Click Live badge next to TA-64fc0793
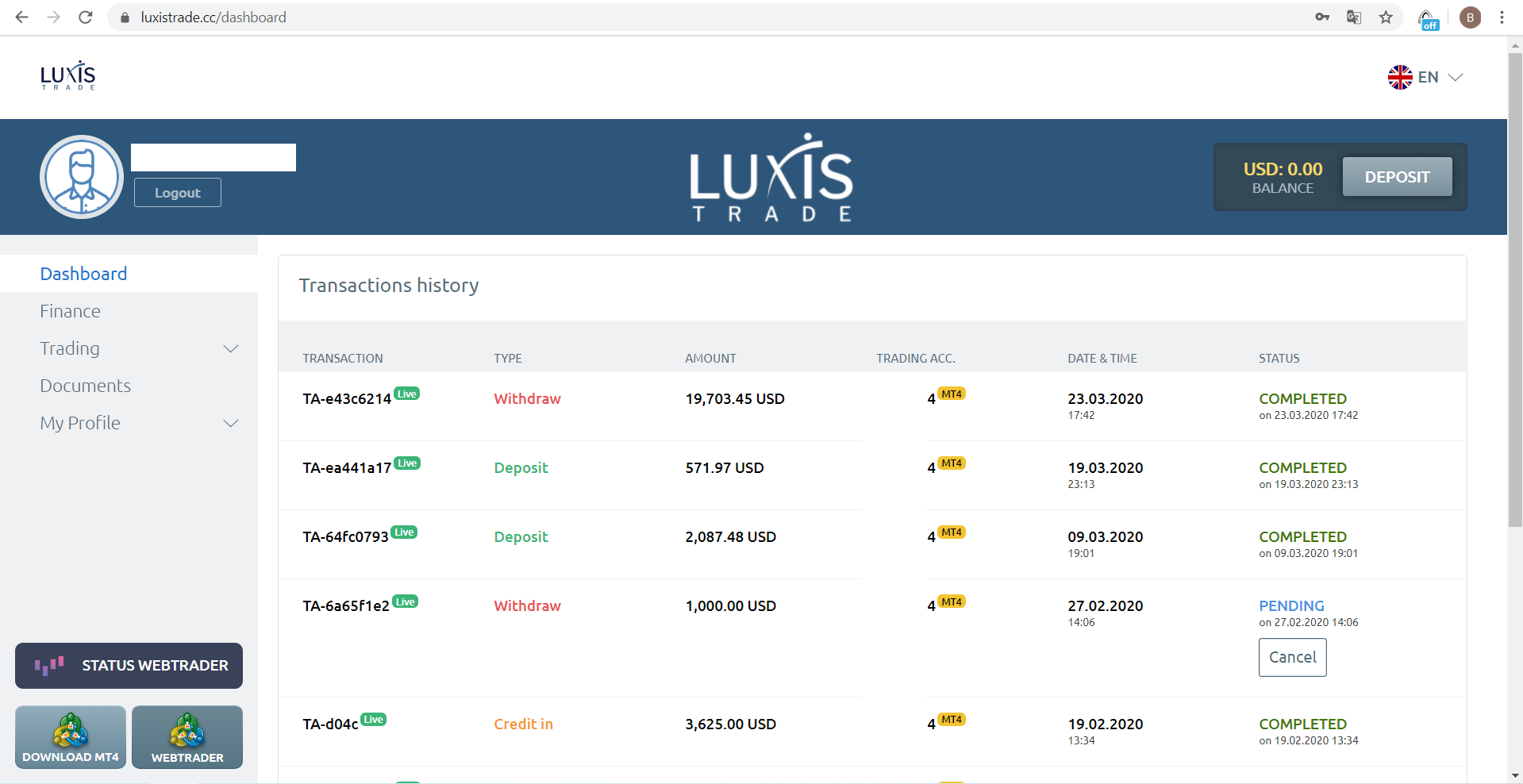Viewport: 1523px width, 784px height. [x=405, y=532]
